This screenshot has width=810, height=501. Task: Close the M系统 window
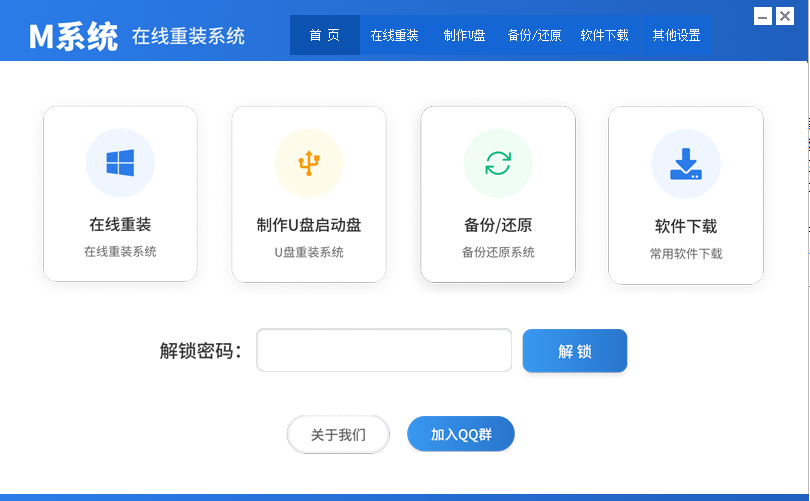(785, 17)
